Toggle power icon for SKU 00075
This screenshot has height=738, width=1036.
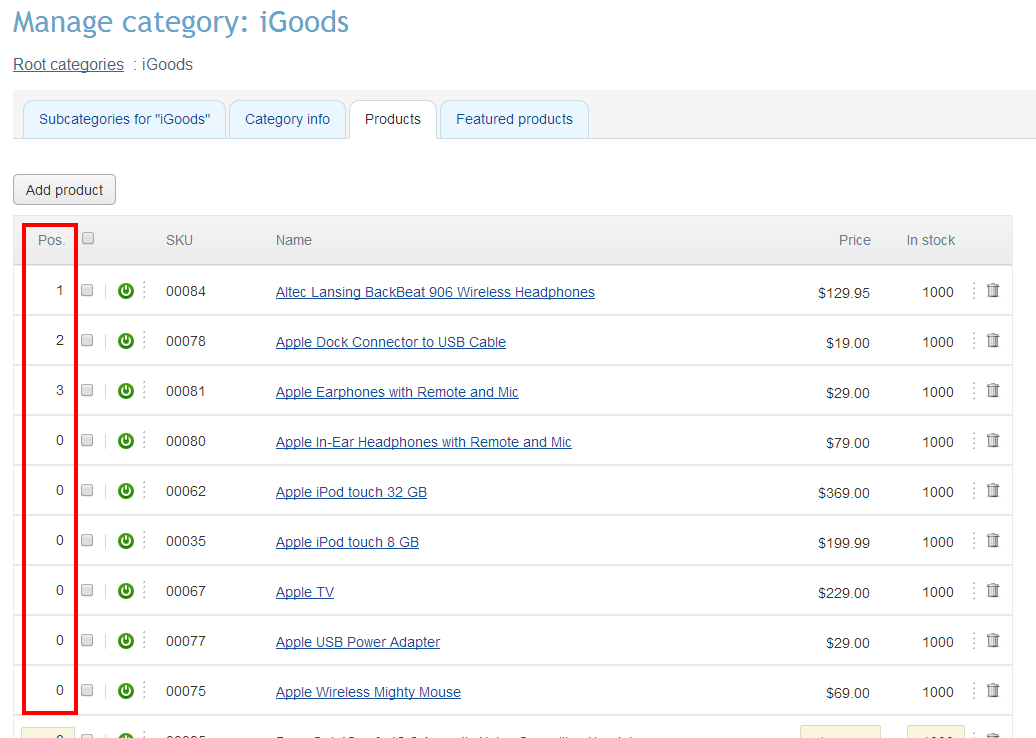(126, 691)
